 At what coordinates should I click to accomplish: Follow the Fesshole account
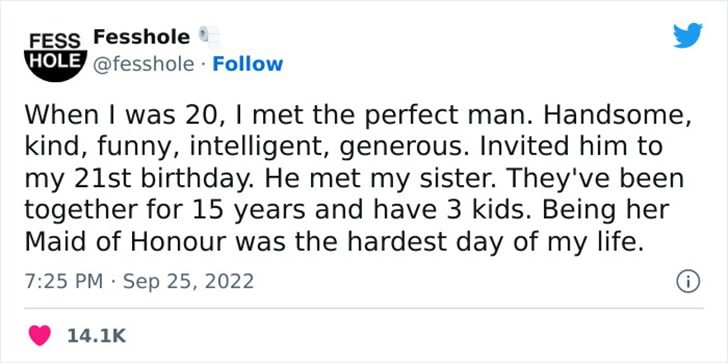pos(247,64)
